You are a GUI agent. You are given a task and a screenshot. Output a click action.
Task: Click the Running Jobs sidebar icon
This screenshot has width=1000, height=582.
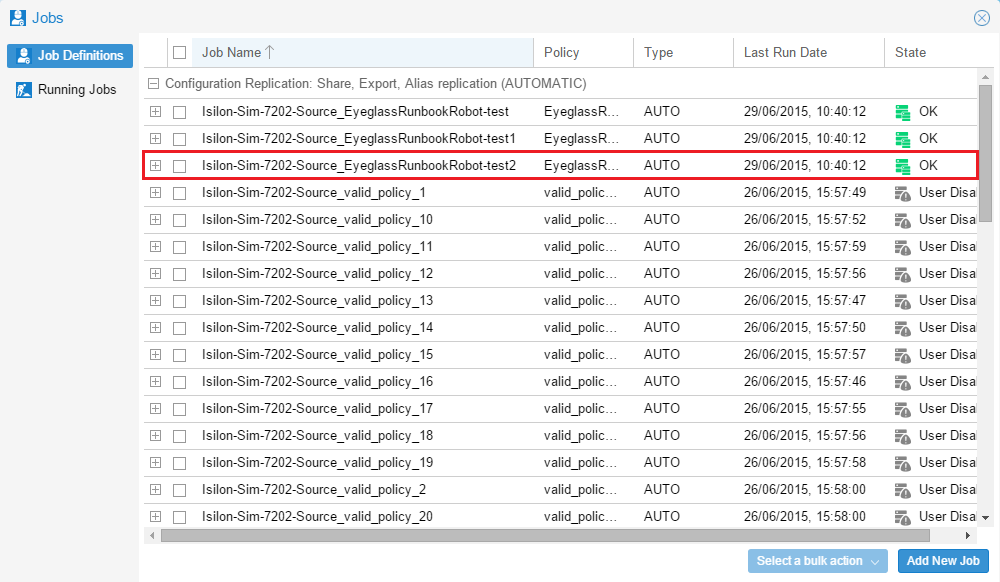[24, 90]
